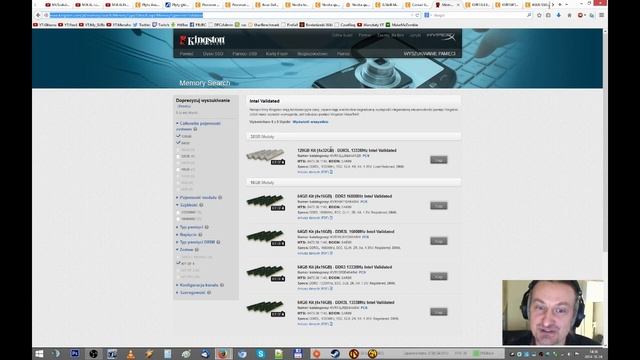
Task: Click the Wyświetl wszystkie link
Action: point(310,122)
